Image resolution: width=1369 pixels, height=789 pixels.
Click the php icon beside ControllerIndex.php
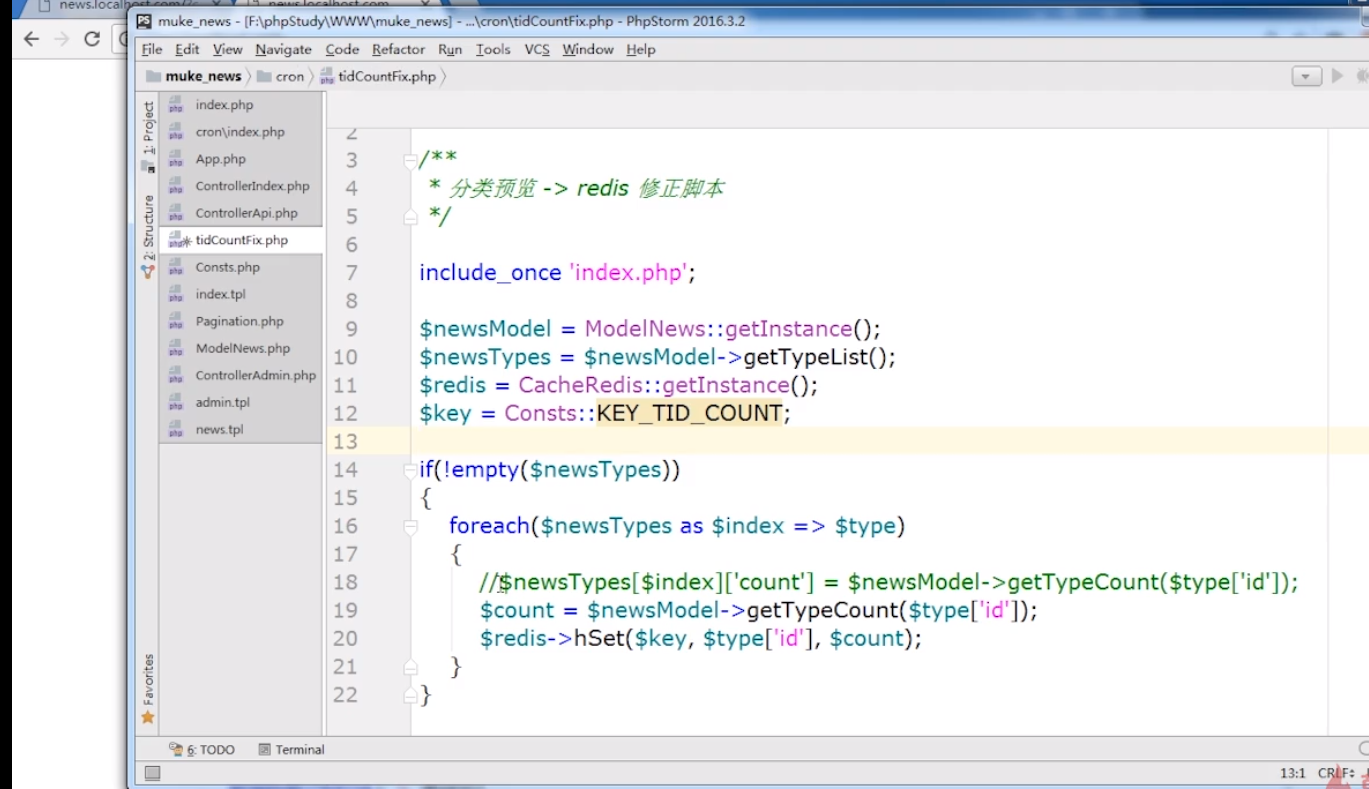[176, 186]
